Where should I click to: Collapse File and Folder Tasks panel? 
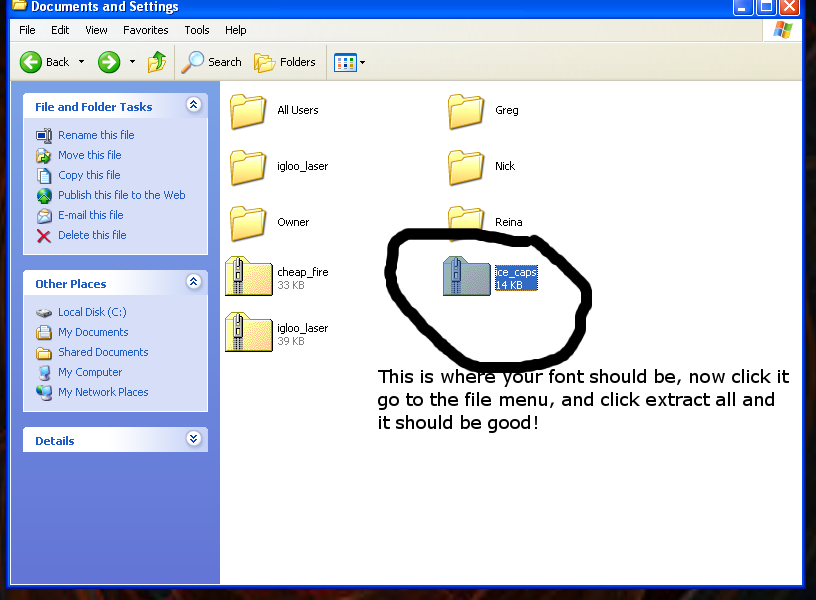(194, 105)
